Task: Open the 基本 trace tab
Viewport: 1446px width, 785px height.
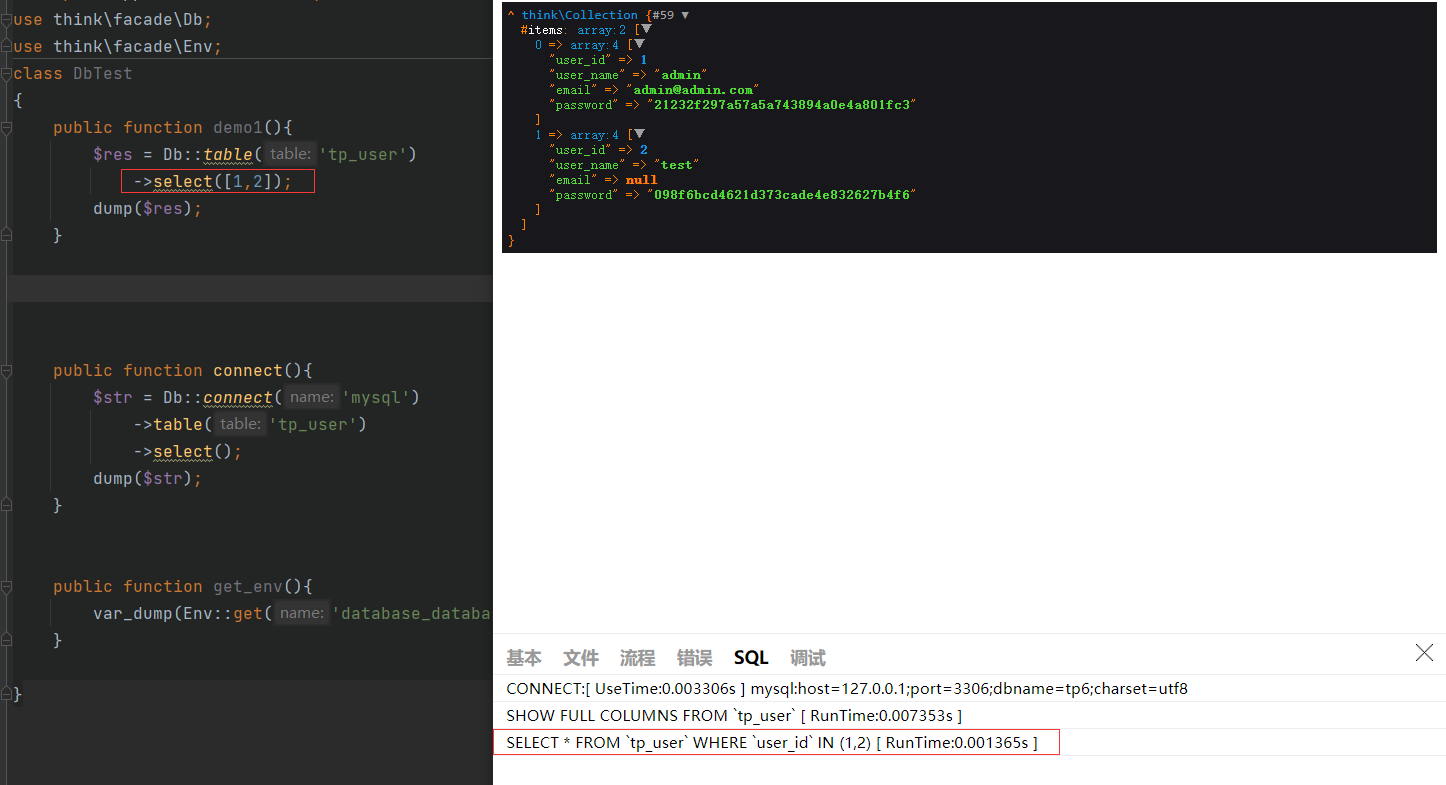Action: [x=524, y=658]
